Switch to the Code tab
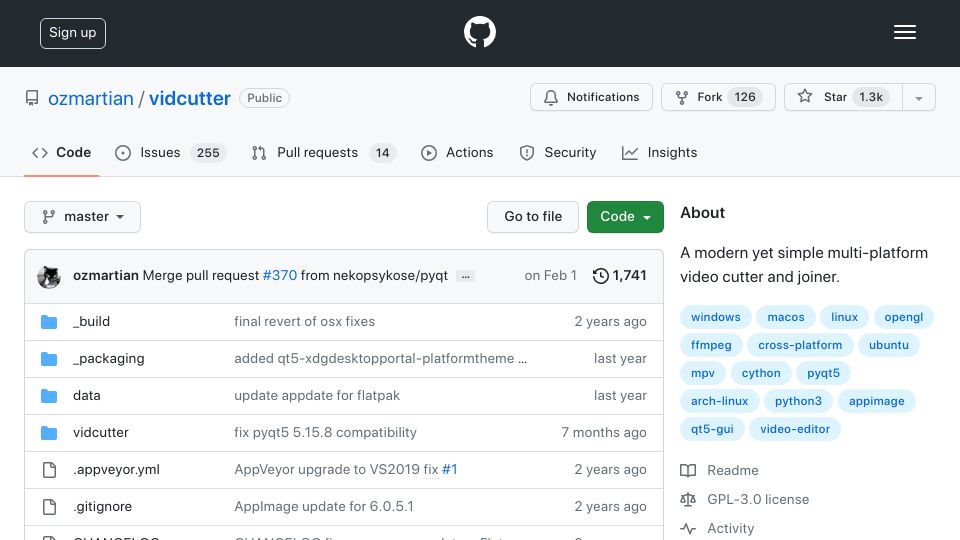The image size is (960, 540). pos(61,152)
